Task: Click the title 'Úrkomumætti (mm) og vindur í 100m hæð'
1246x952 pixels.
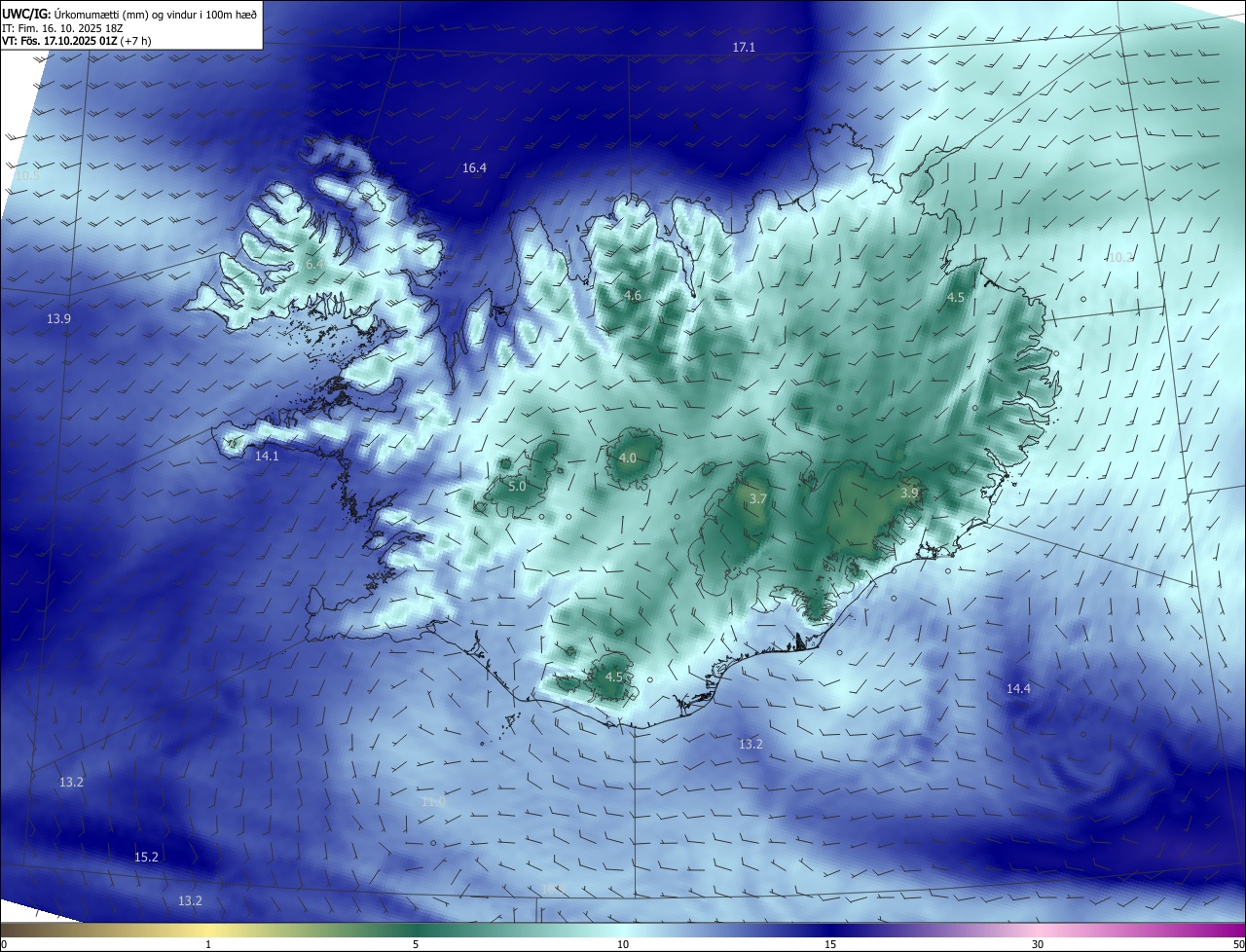Action: click(155, 16)
